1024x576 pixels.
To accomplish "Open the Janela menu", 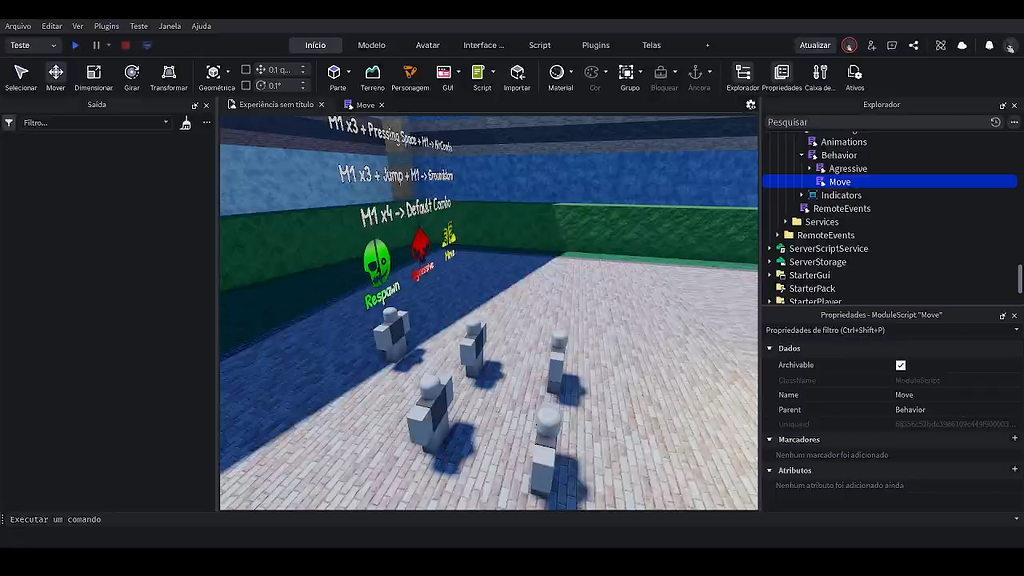I will [x=170, y=26].
